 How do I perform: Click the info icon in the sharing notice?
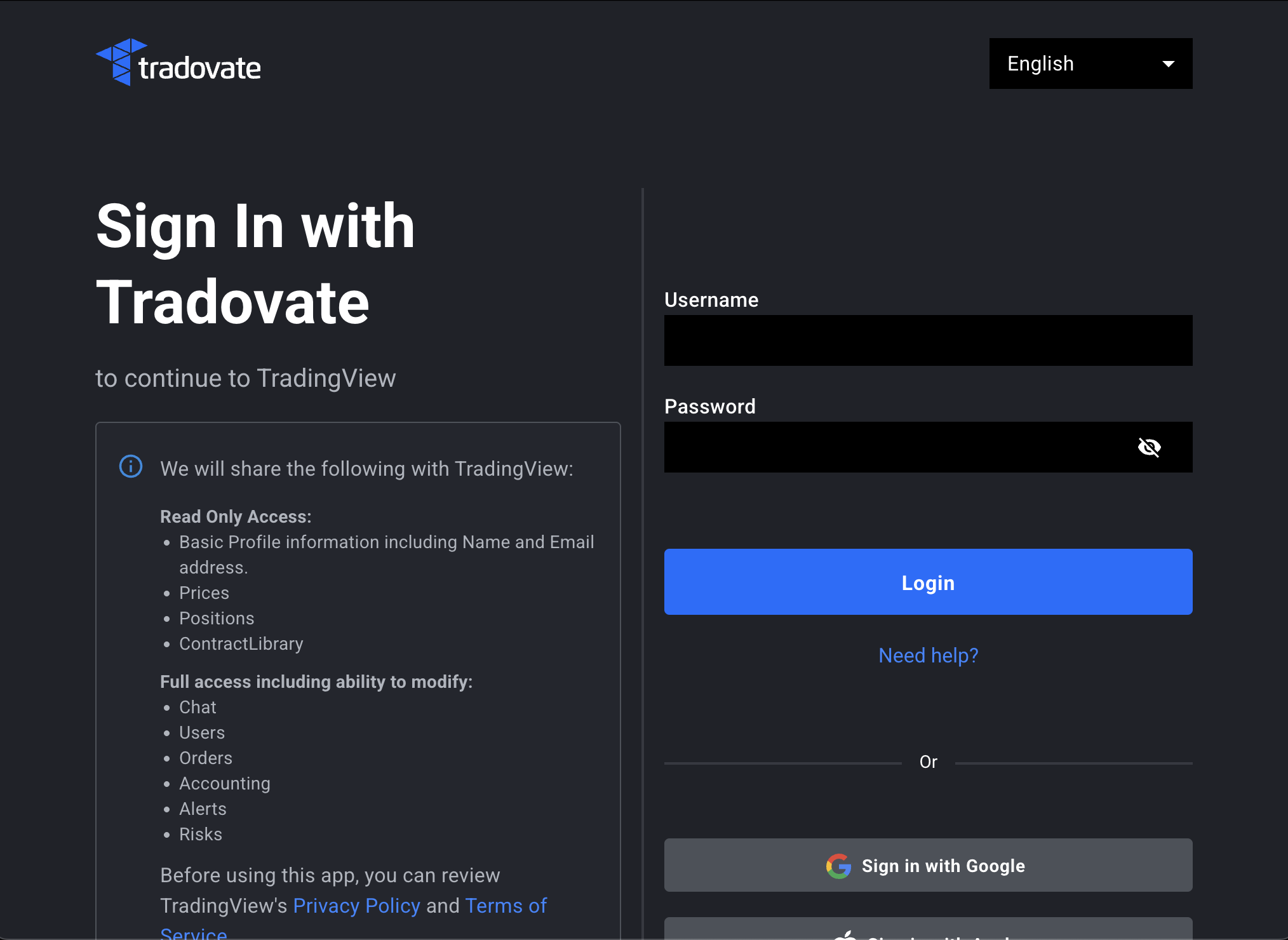point(131,466)
